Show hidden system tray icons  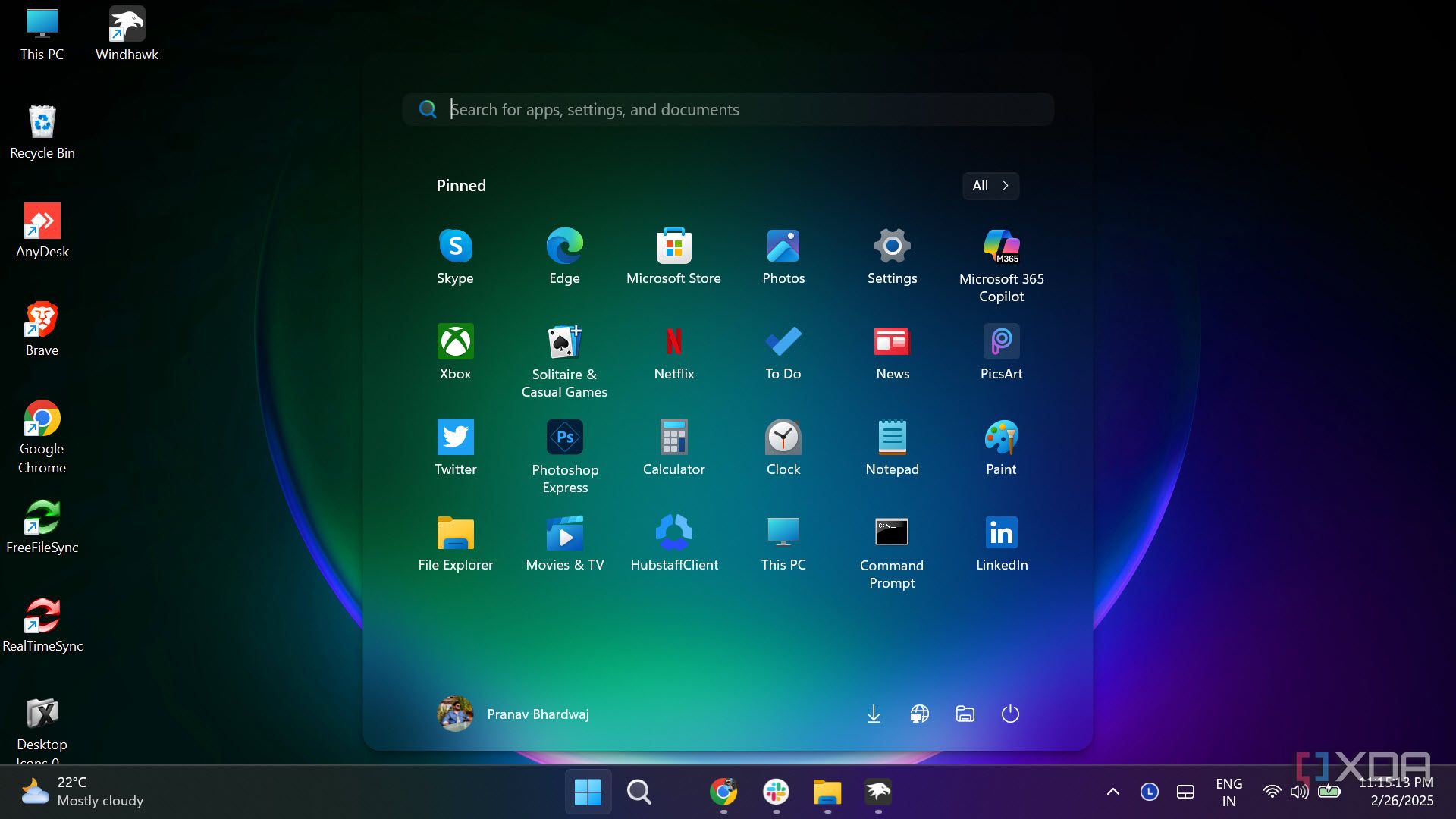[x=1112, y=791]
